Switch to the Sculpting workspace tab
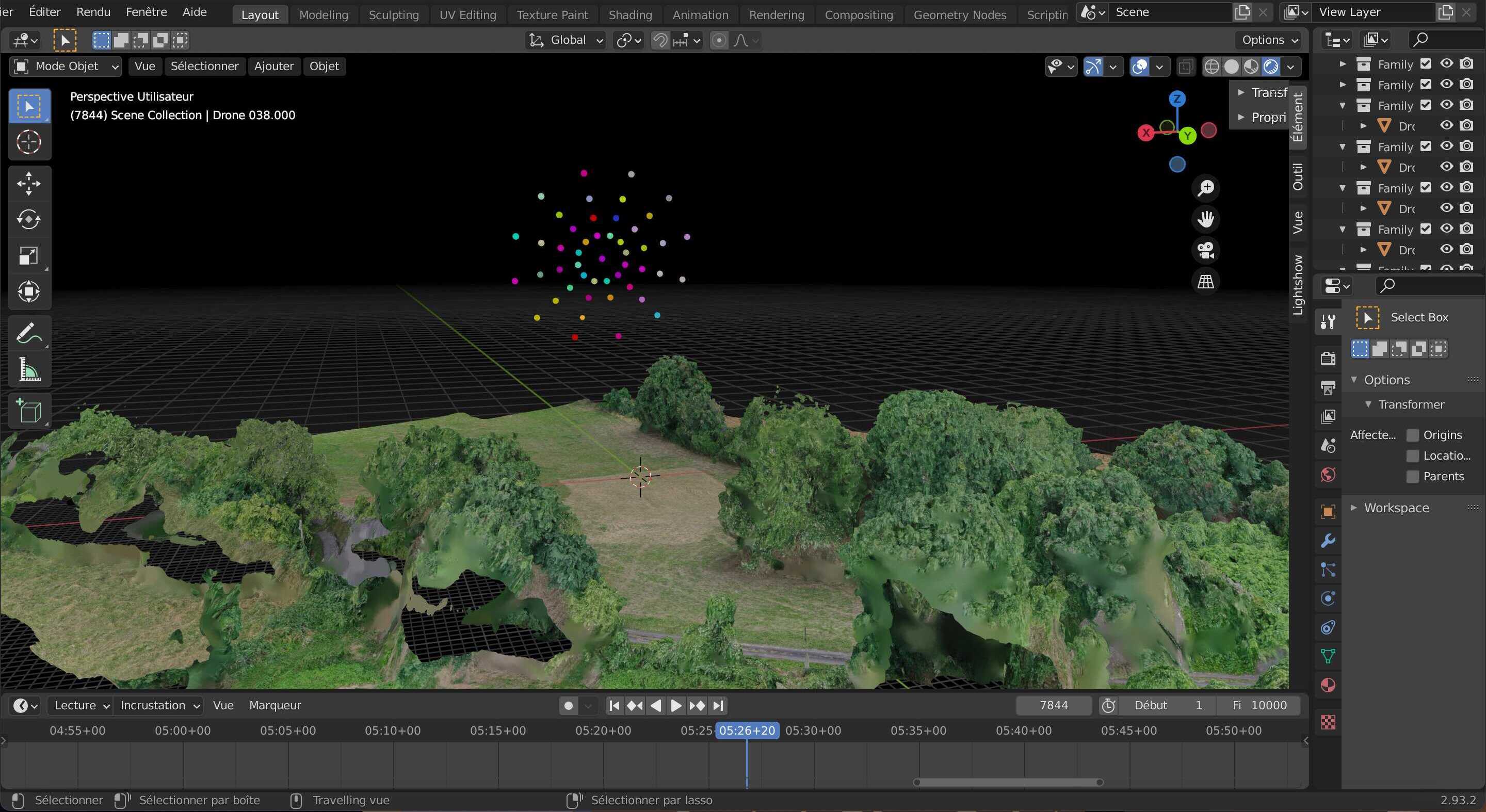 point(393,14)
